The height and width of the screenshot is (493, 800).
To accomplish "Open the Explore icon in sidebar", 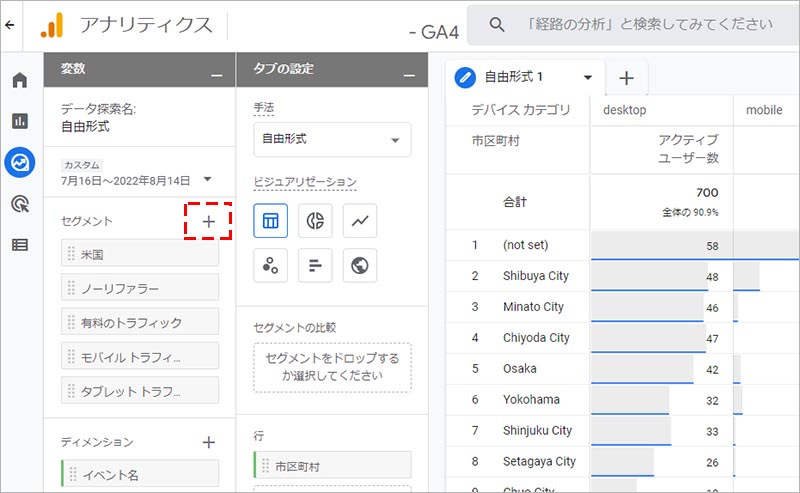I will pos(19,162).
